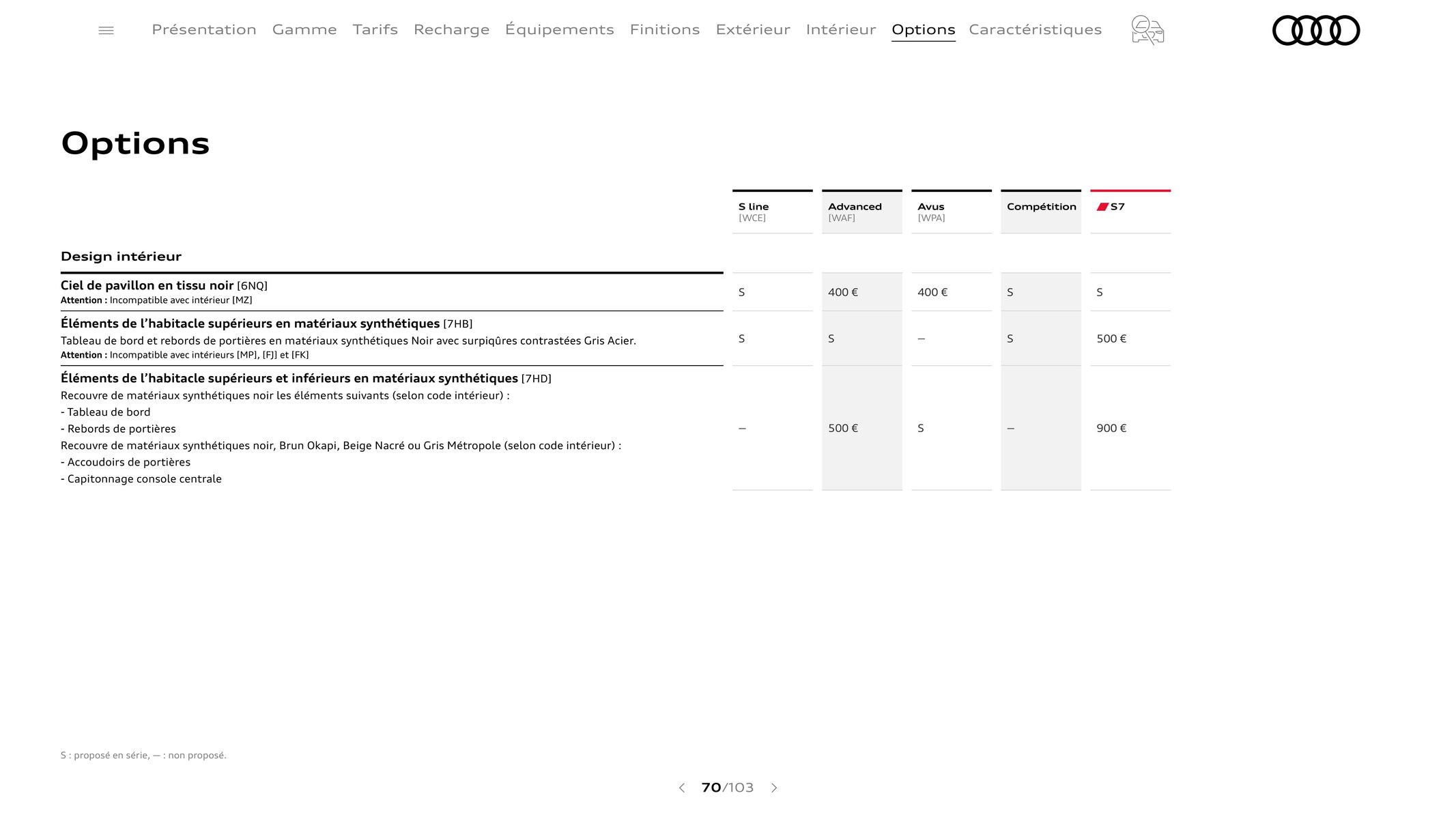
Task: Click the Avus [WPA] column header
Action: point(952,212)
